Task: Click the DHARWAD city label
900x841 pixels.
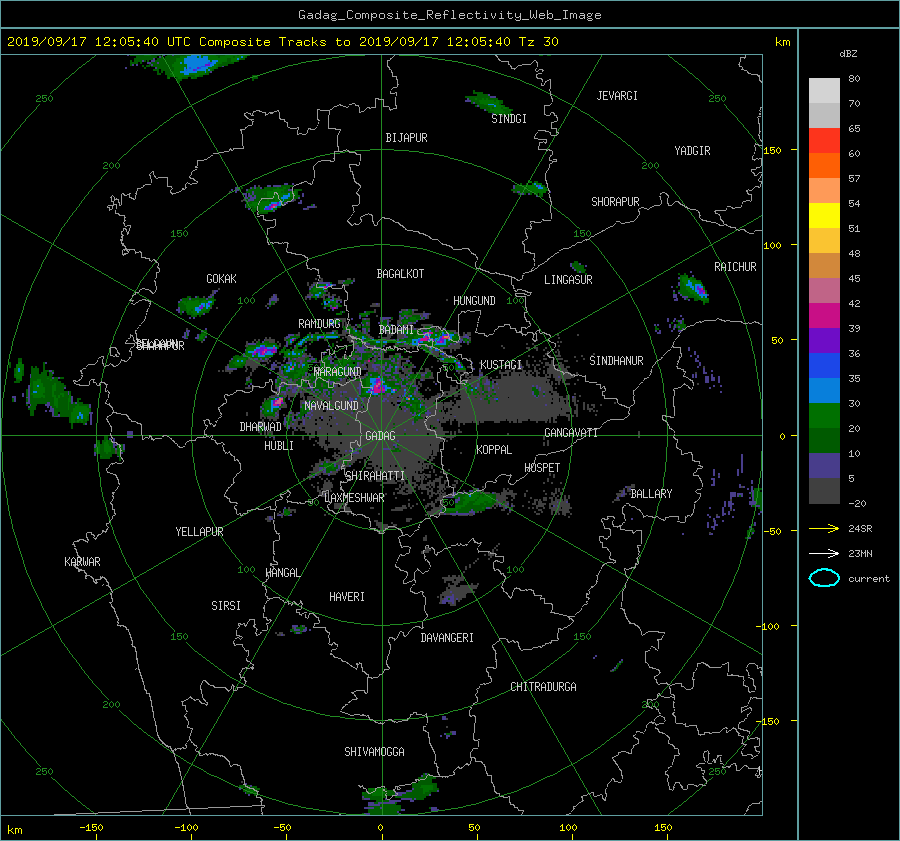Action: (x=261, y=427)
